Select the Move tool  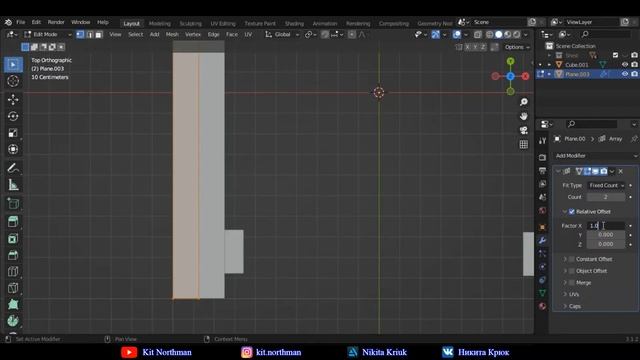pyautogui.click(x=13, y=100)
